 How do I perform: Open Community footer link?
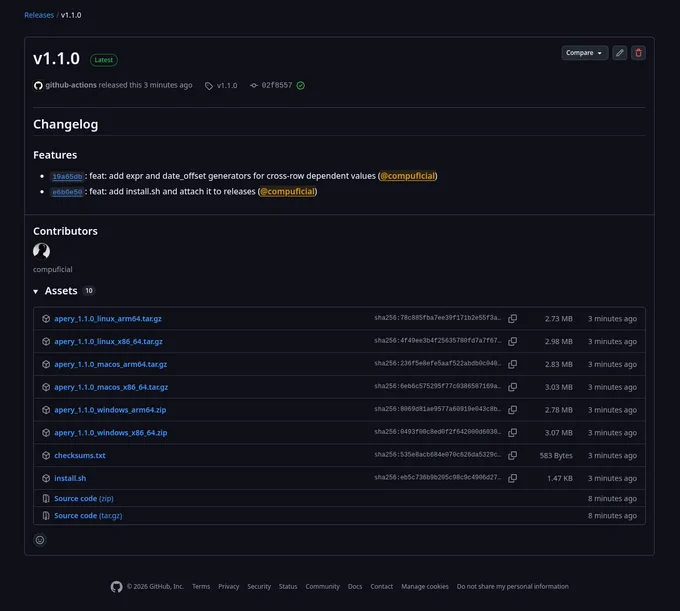pos(323,587)
